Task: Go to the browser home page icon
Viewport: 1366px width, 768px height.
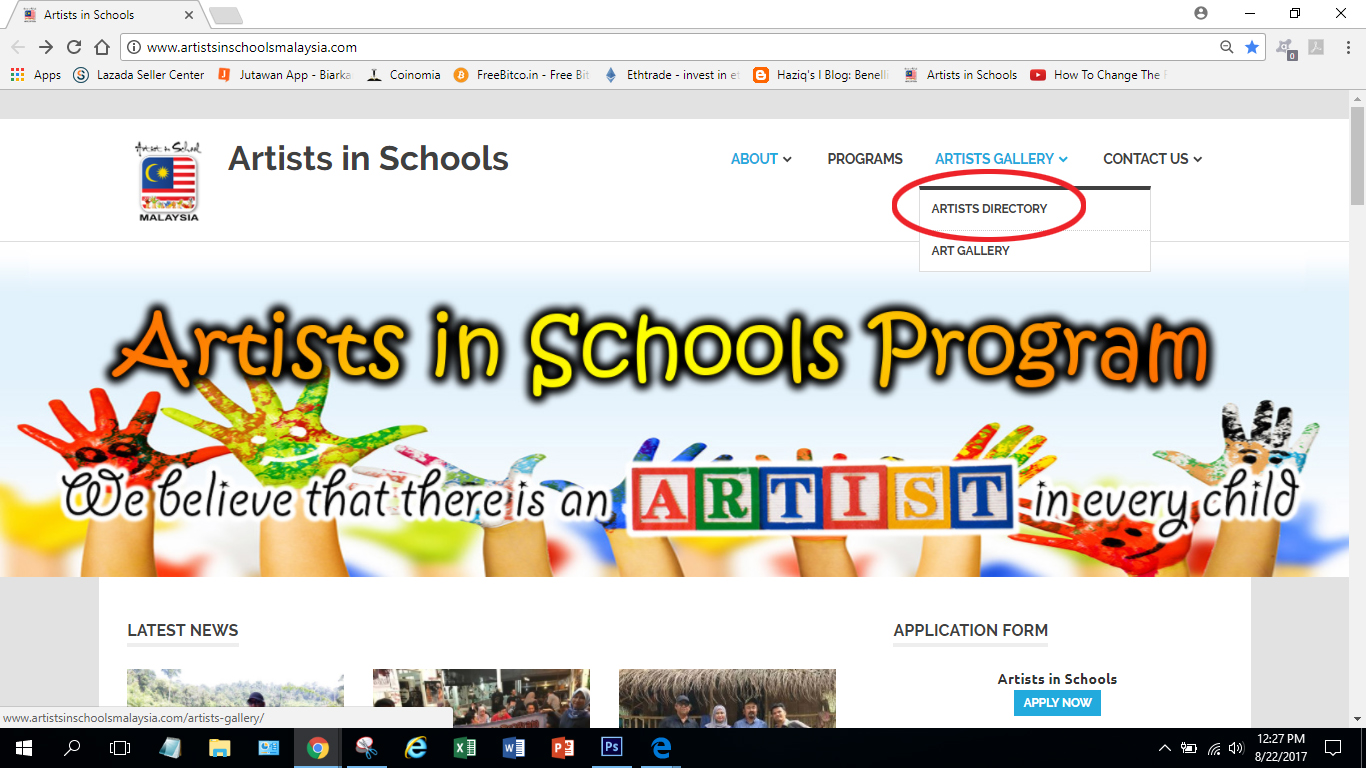Action: click(102, 47)
